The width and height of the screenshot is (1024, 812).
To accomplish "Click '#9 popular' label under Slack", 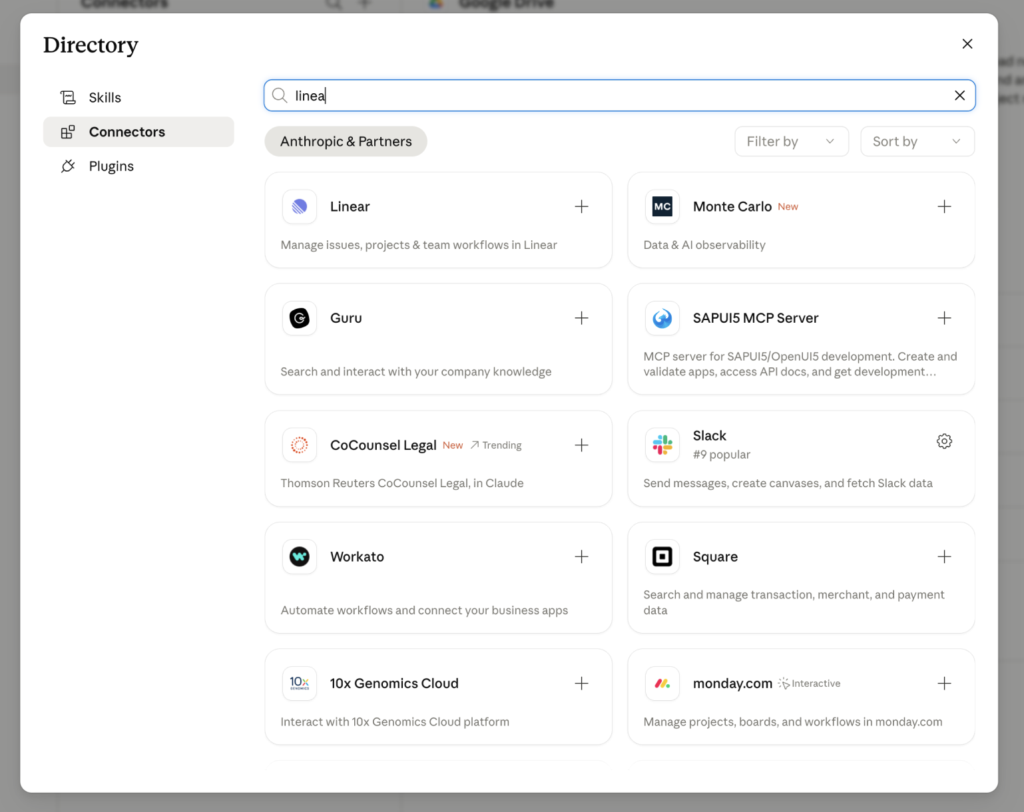I will point(721,455).
